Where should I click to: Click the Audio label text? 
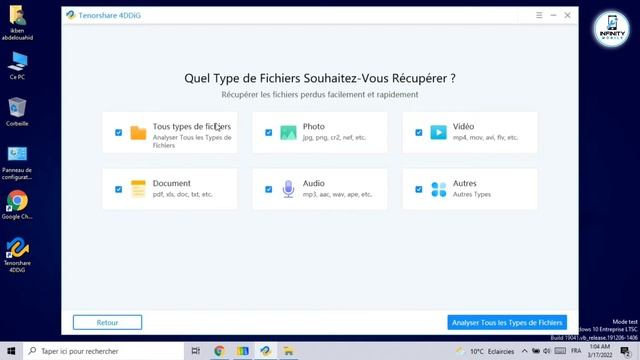click(313, 183)
